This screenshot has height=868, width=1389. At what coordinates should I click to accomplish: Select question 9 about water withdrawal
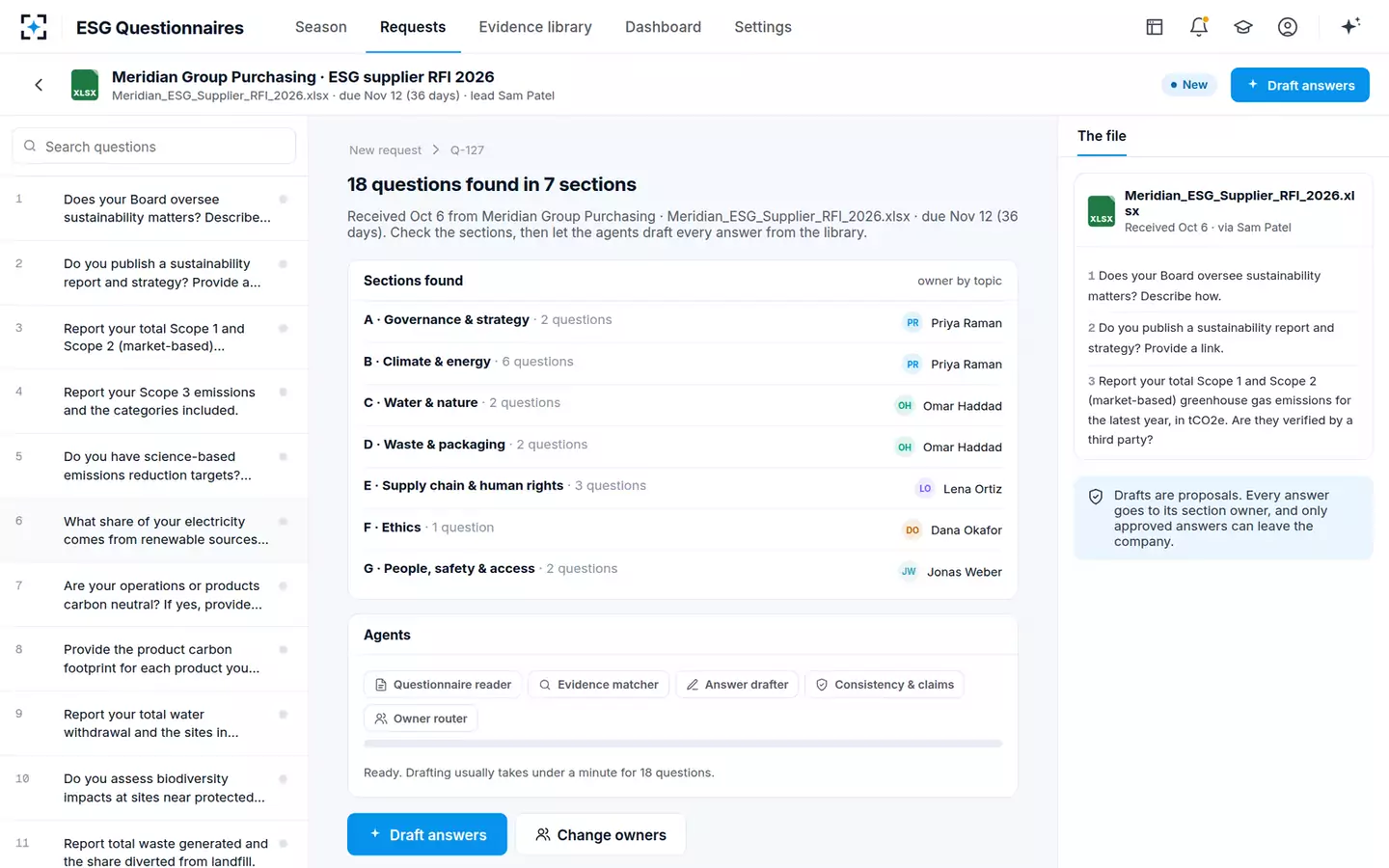click(x=154, y=723)
